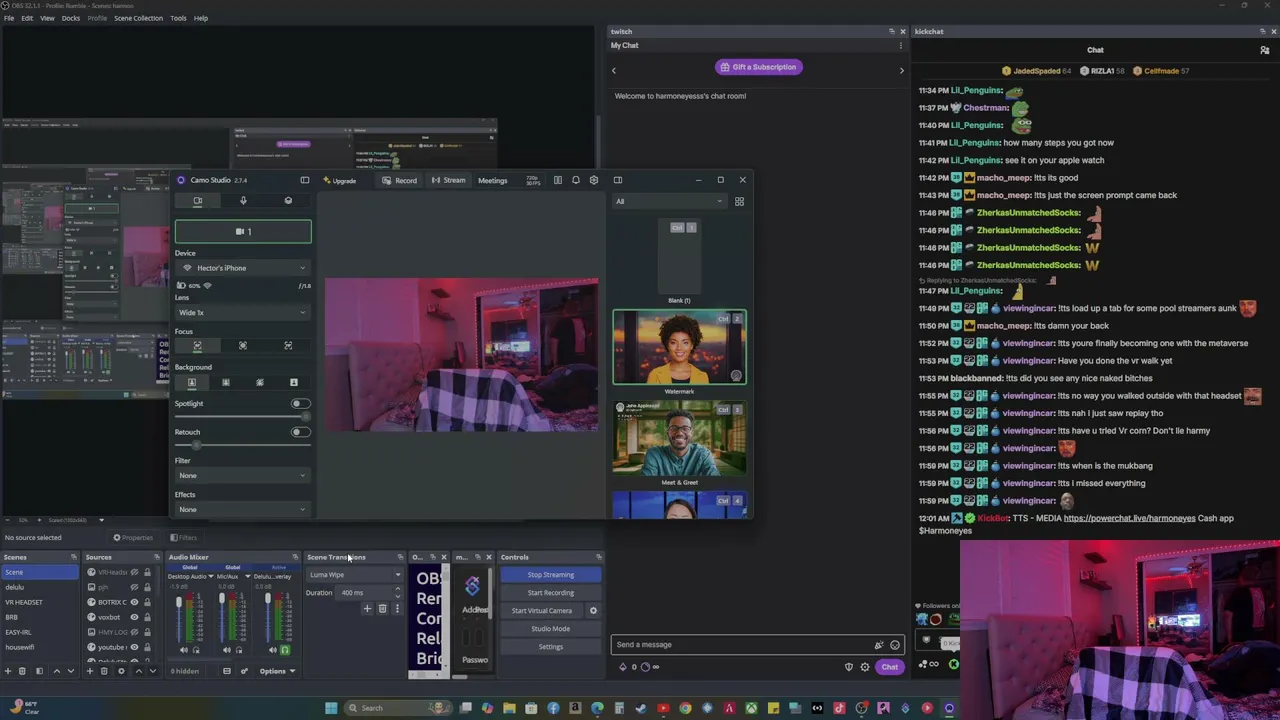Open the OBS Tools menu
1280x720 pixels.
click(178, 18)
